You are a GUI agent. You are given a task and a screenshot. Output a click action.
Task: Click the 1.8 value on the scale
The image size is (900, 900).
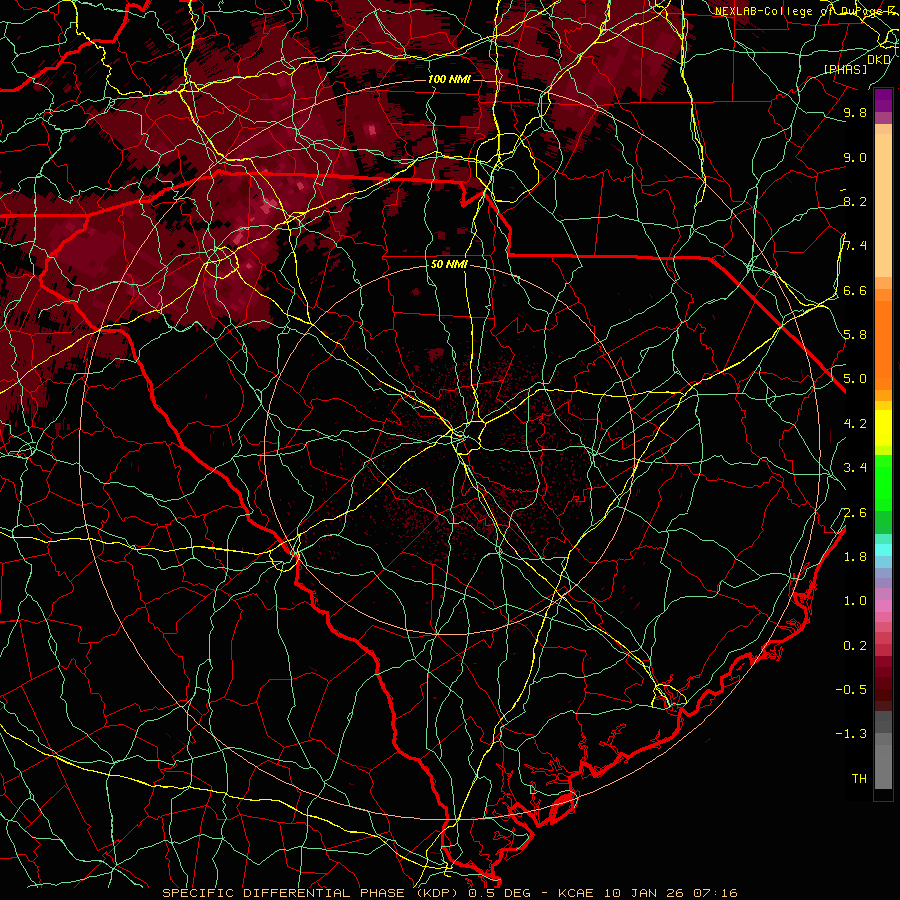click(855, 557)
